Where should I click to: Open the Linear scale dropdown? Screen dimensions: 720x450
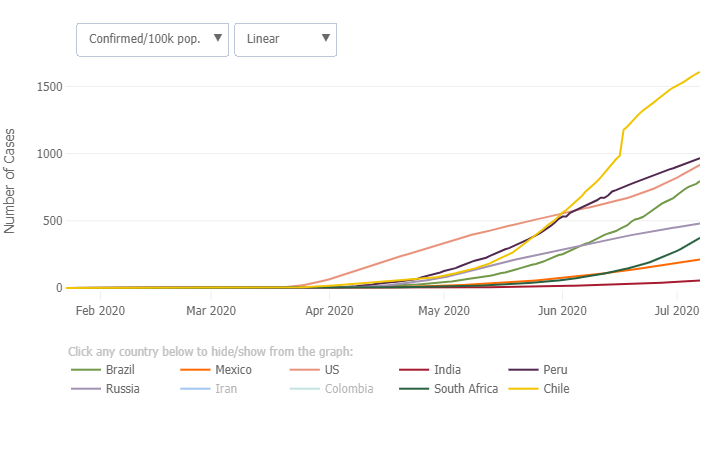285,39
